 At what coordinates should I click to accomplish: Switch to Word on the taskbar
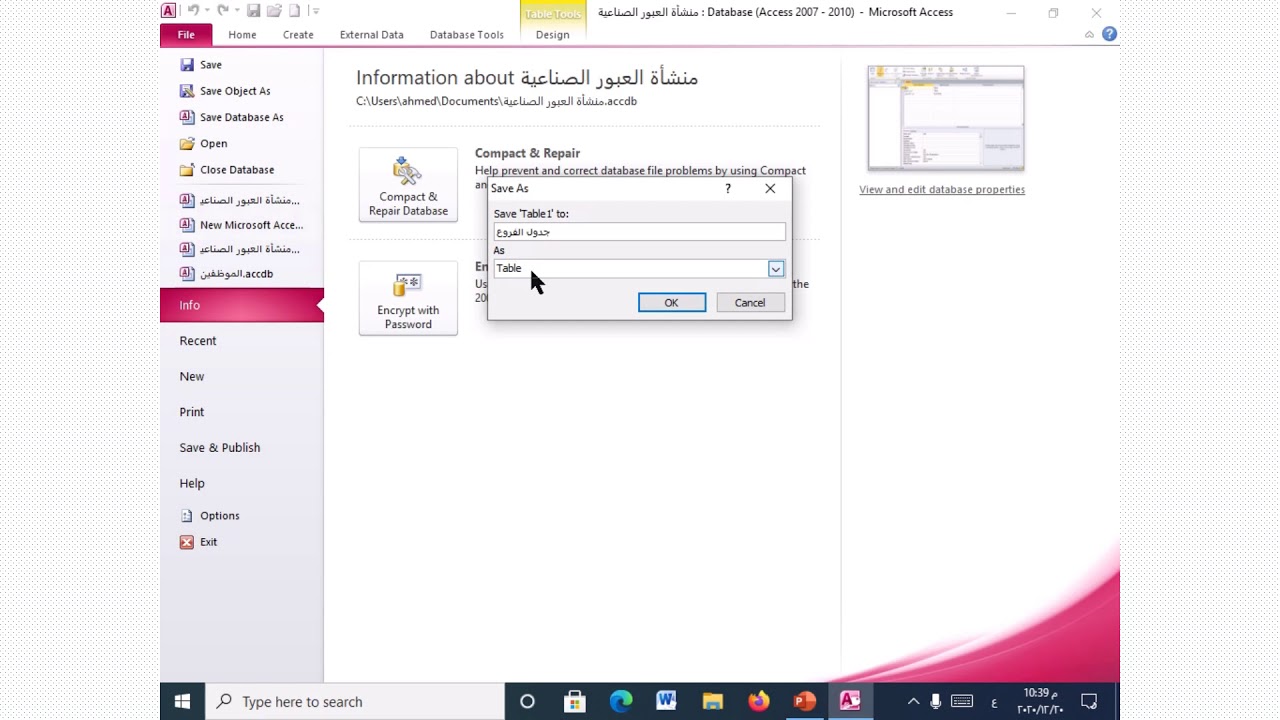click(666, 702)
